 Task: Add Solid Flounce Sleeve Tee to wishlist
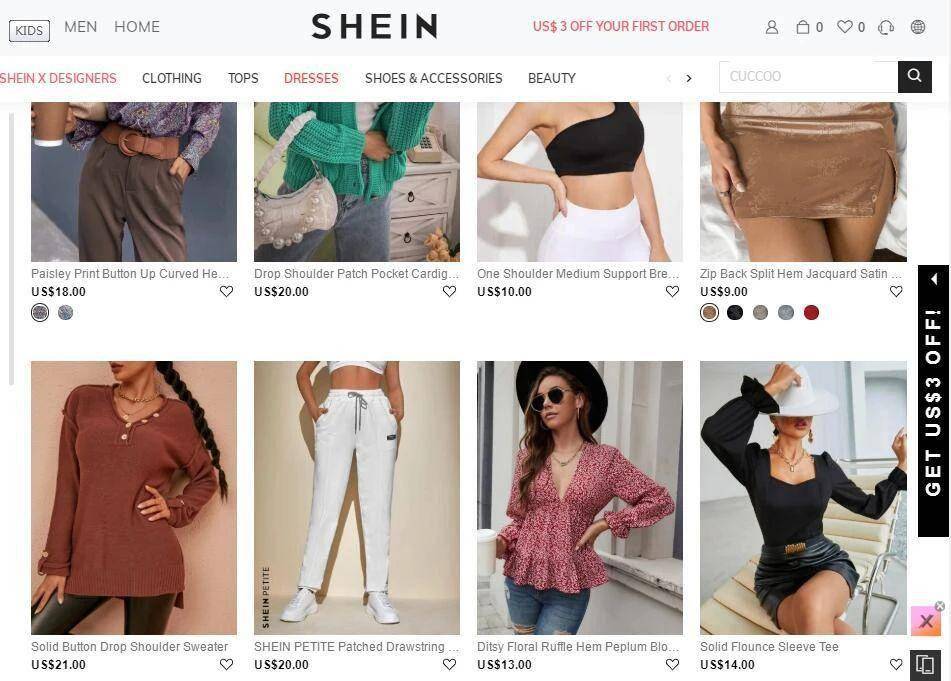(x=896, y=665)
